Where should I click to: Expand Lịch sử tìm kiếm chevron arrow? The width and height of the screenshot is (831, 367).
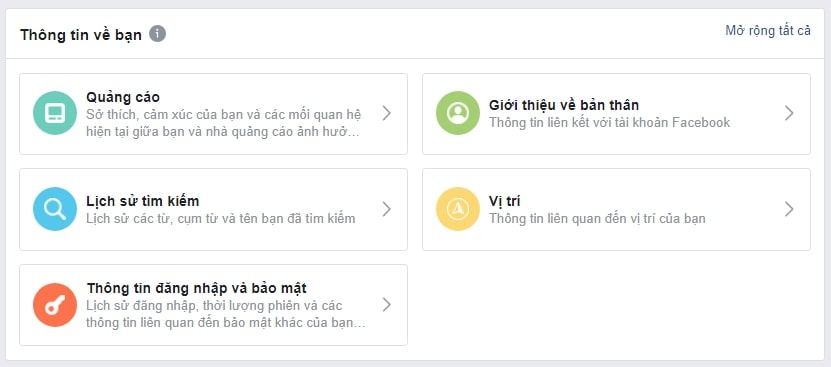click(387, 209)
